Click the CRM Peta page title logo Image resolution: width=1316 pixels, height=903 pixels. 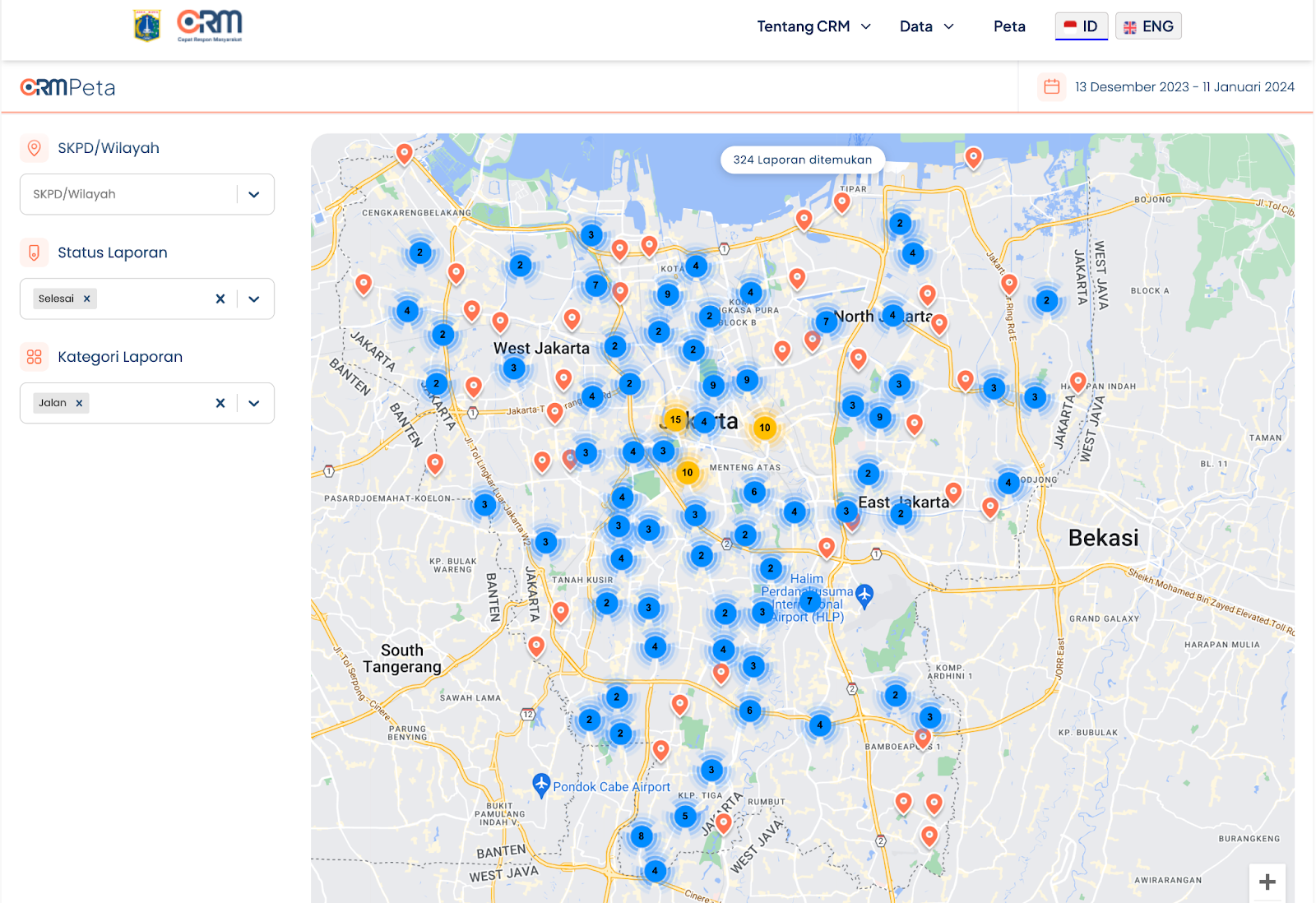[x=67, y=87]
